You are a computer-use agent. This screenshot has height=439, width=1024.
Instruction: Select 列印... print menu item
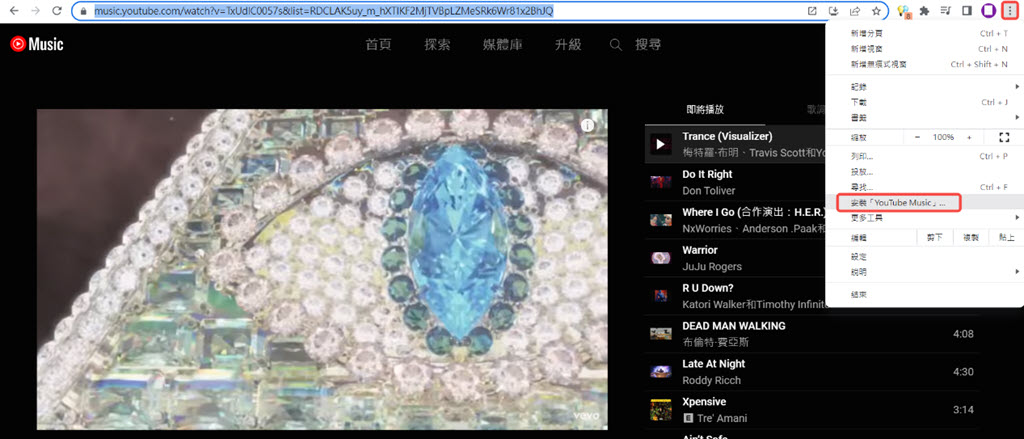(x=923, y=157)
